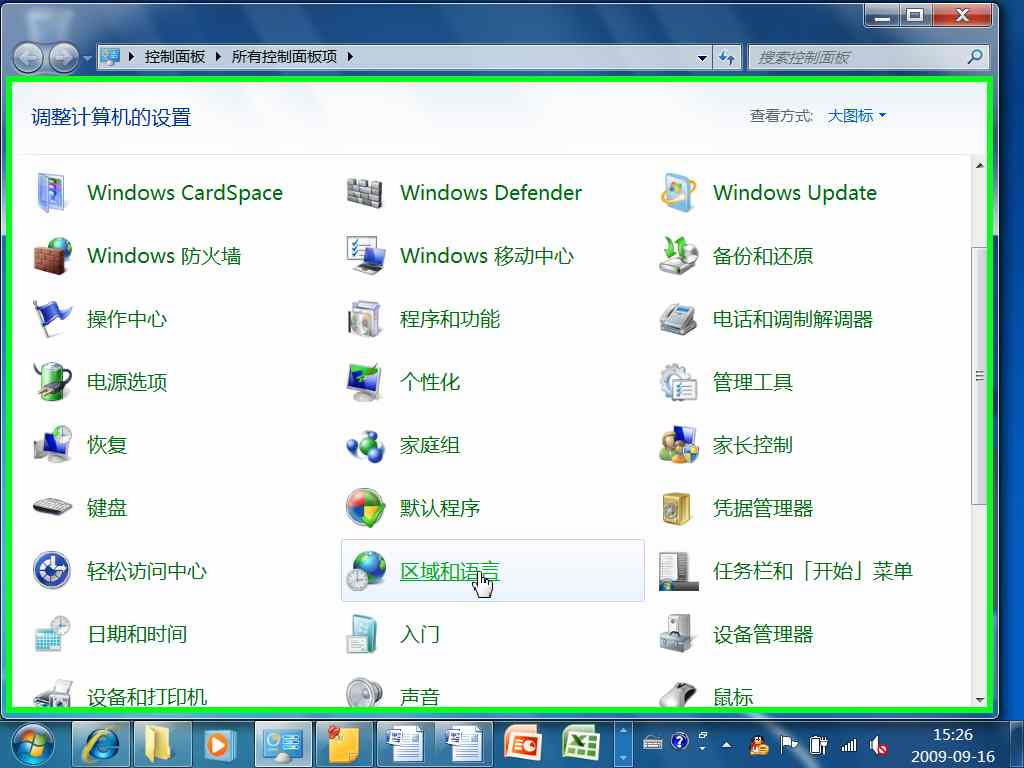
Task: Expand arrow after 控制面板 breadcrumb
Action: (218, 57)
